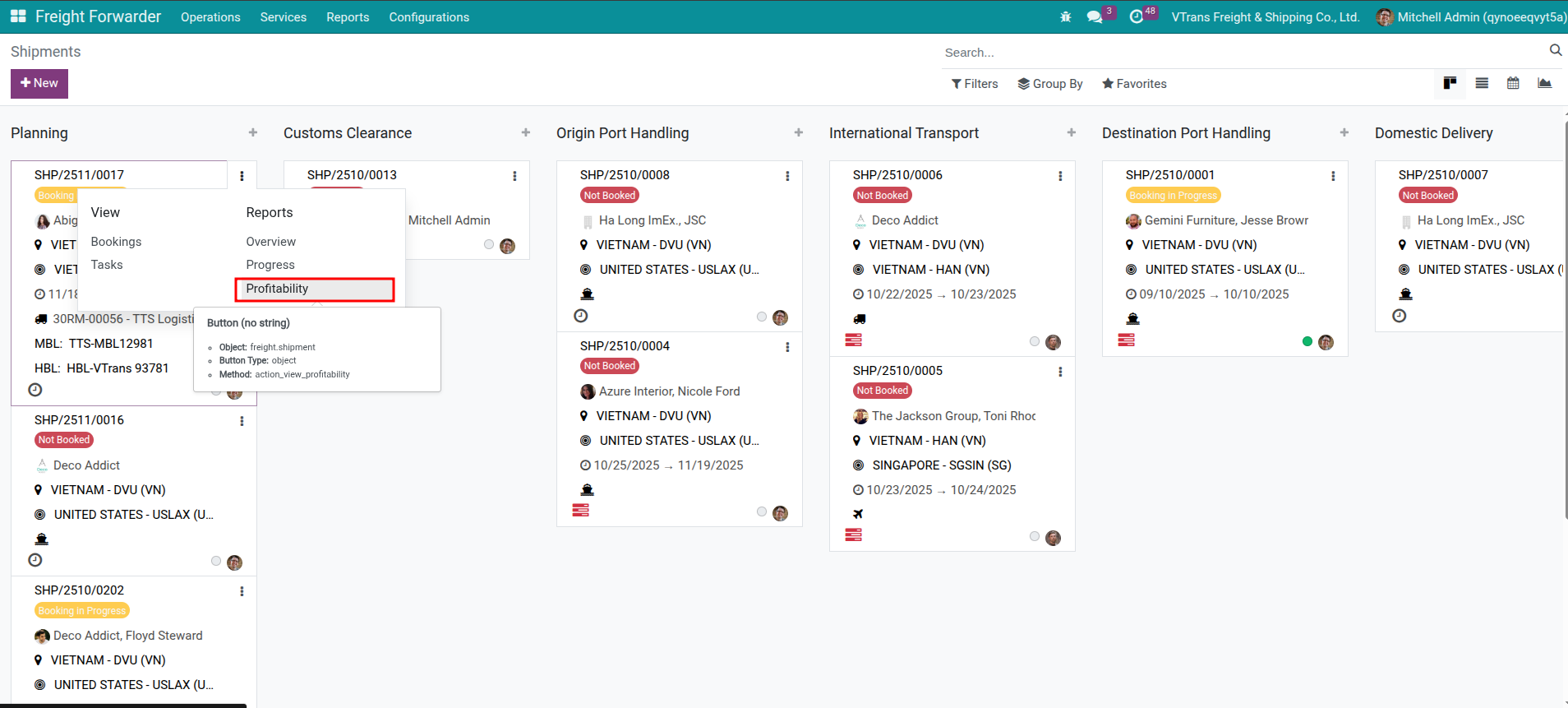Expand the Group By dropdown
The height and width of the screenshot is (708, 1568).
(1050, 84)
